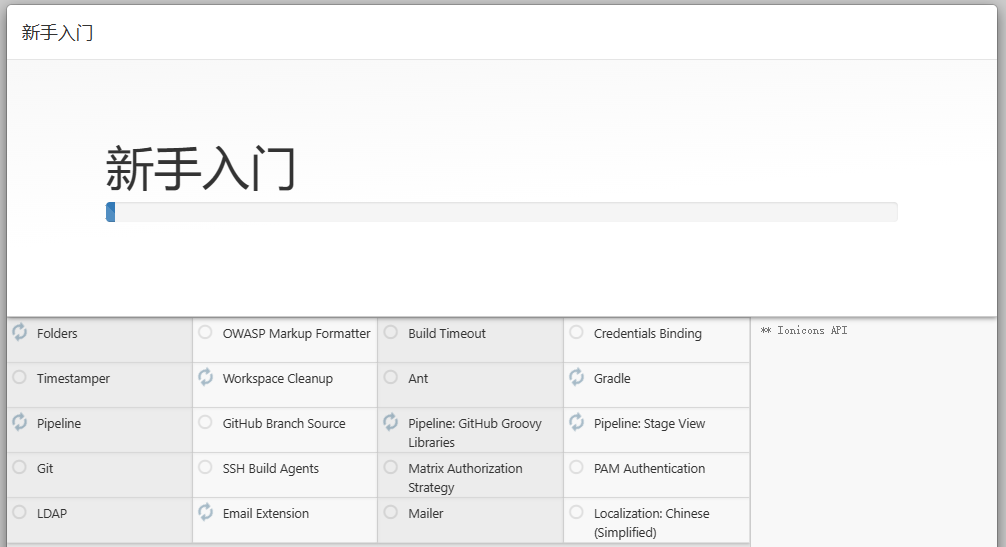The width and height of the screenshot is (1006, 547).
Task: Click the pending circle beside OWASP Markup Formatter
Action: pos(205,332)
